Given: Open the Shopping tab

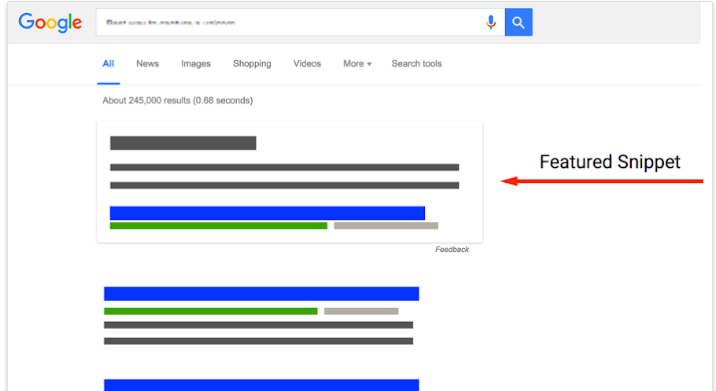Looking at the screenshot, I should pos(252,63).
